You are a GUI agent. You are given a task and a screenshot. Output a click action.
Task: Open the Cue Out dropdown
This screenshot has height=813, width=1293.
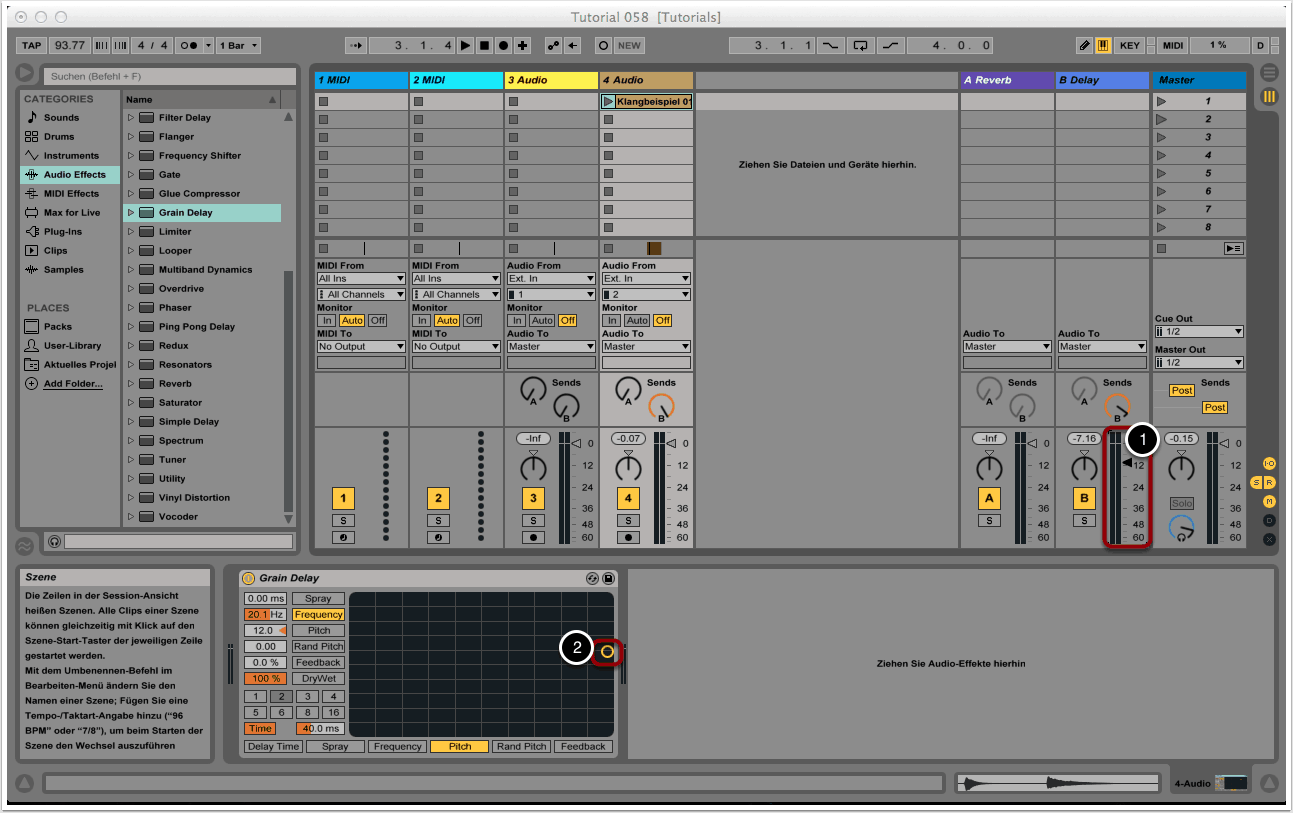[x=1199, y=332]
